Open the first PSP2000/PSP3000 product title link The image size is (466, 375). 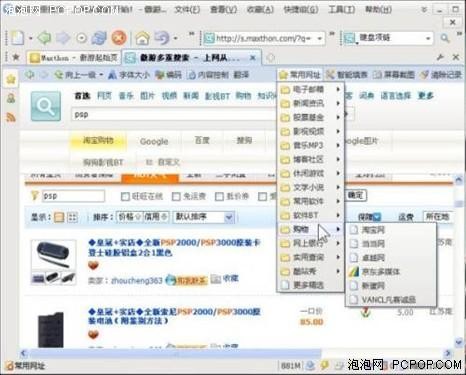(x=175, y=247)
